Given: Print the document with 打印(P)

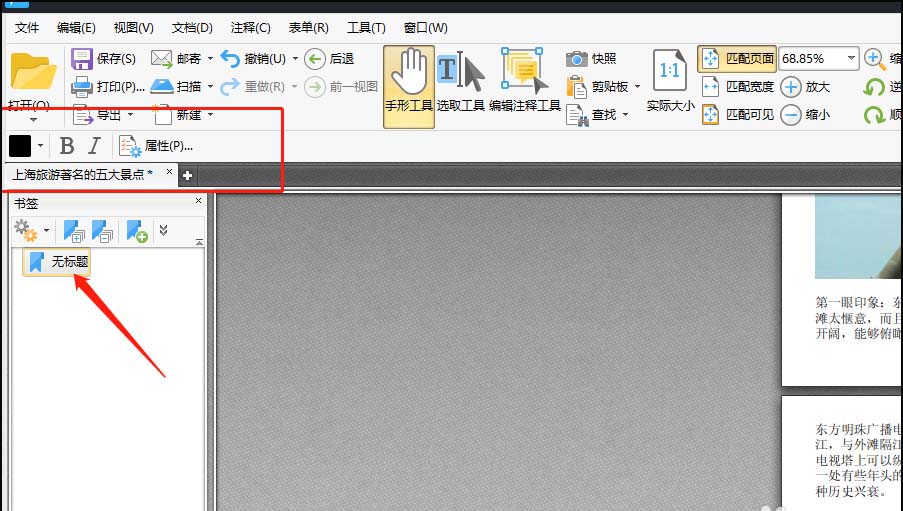Looking at the screenshot, I should point(108,87).
